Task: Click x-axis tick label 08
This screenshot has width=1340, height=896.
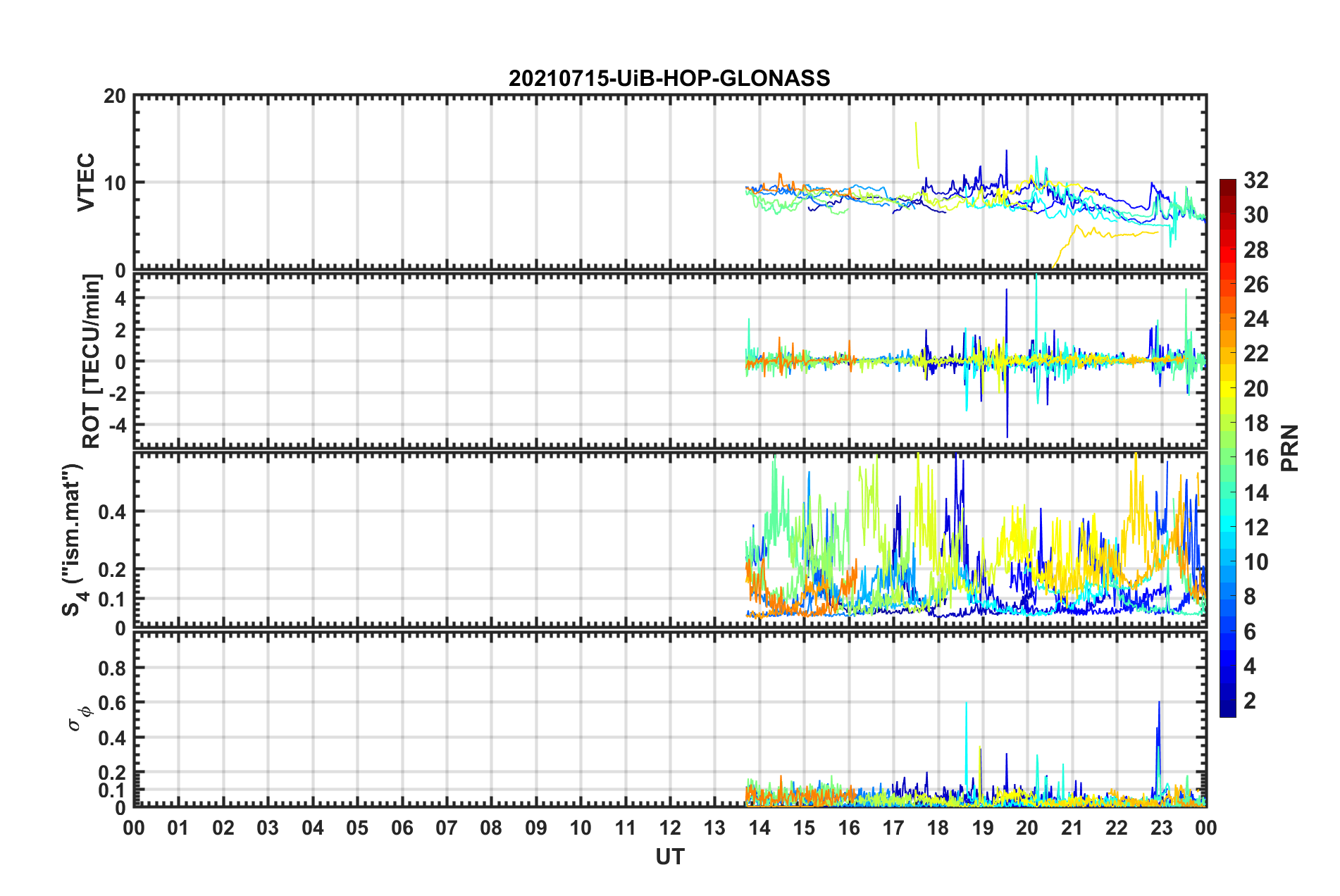Action: (x=491, y=828)
